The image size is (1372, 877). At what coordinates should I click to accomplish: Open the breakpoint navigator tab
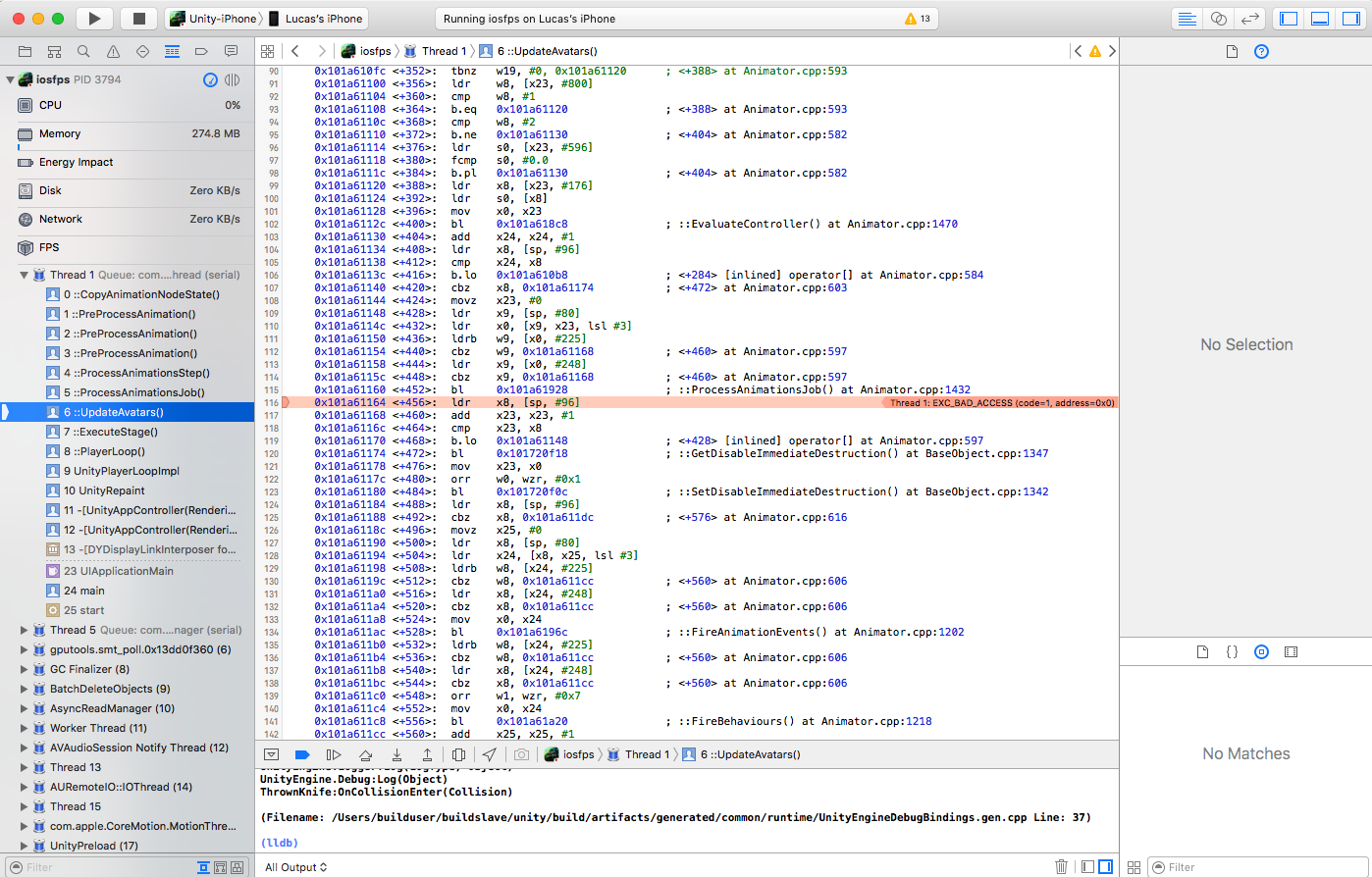(x=201, y=51)
